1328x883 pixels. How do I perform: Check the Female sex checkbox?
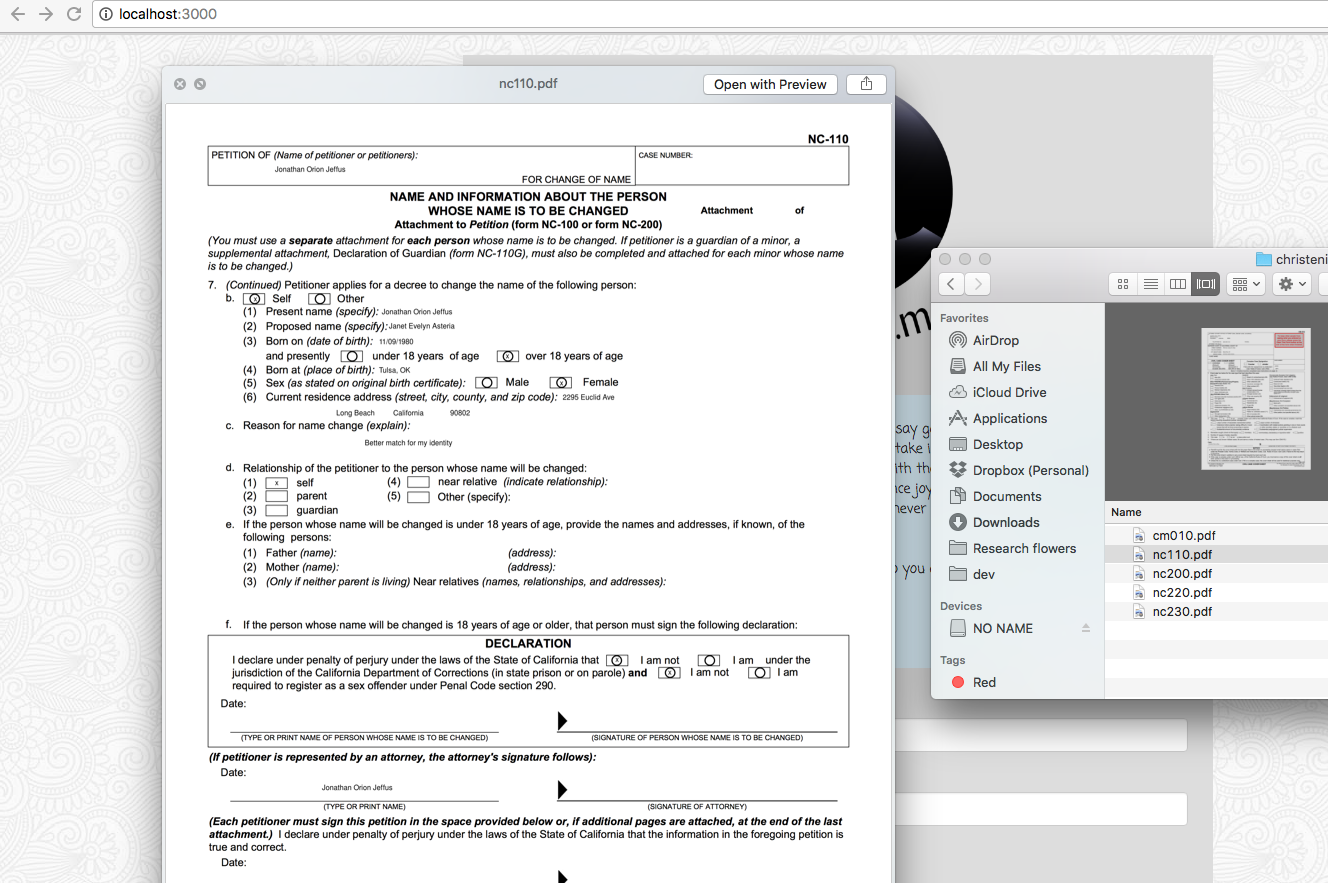[x=561, y=383]
